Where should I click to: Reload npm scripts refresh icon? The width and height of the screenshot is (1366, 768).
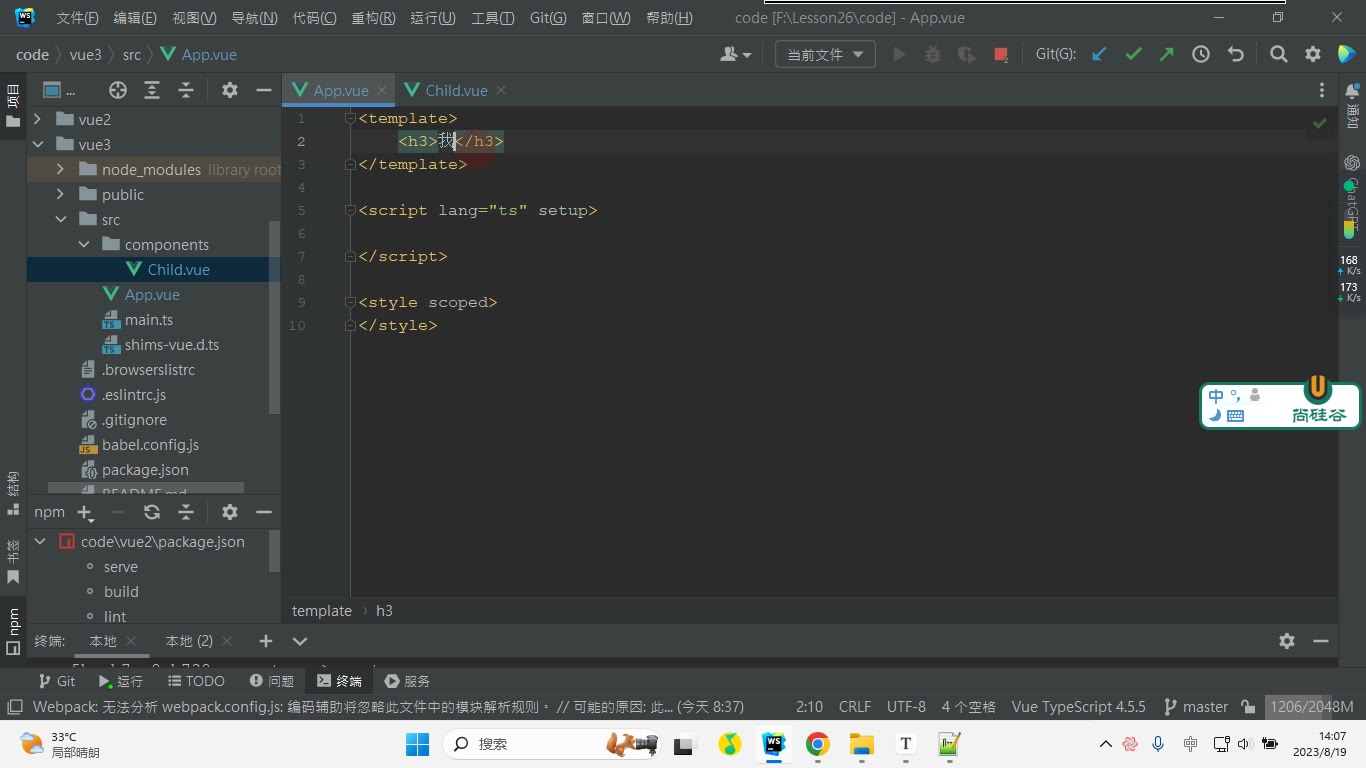[x=152, y=512]
